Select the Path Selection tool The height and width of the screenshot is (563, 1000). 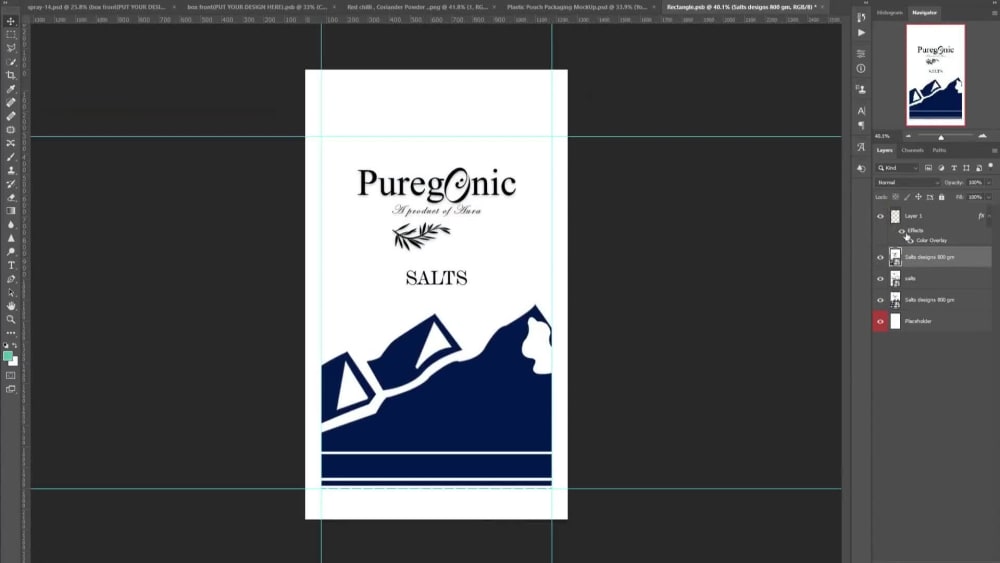(11, 293)
